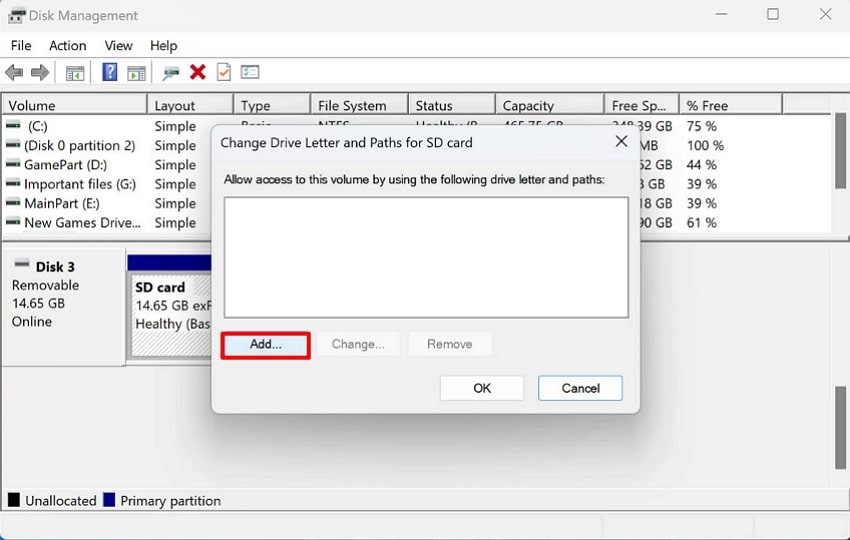Viewport: 850px width, 540px height.
Task: Select the Important files (G:) volume
Action: click(80, 184)
